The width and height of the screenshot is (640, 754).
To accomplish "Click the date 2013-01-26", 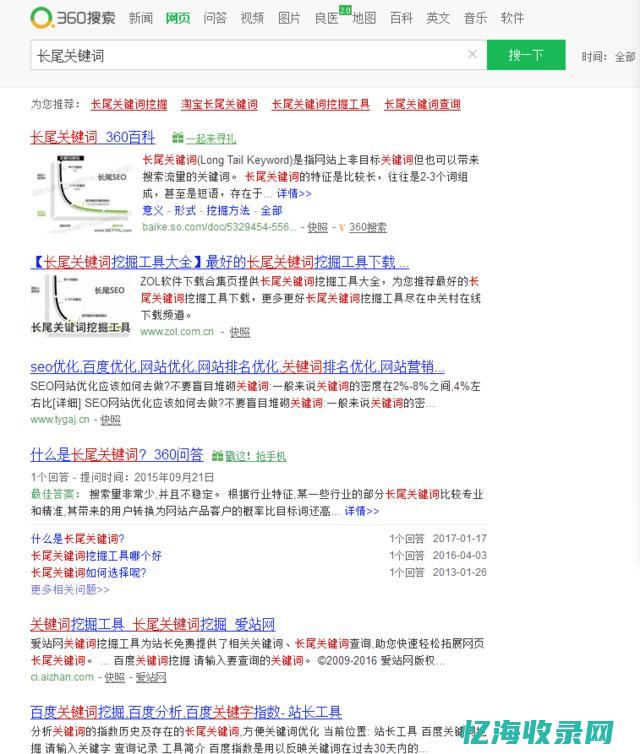I will [460, 572].
